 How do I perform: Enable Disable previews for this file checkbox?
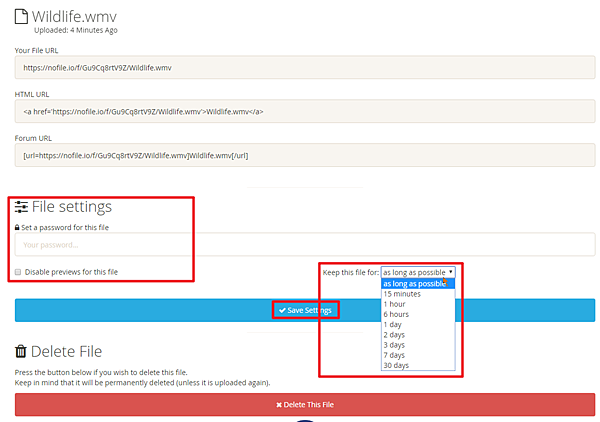18,272
